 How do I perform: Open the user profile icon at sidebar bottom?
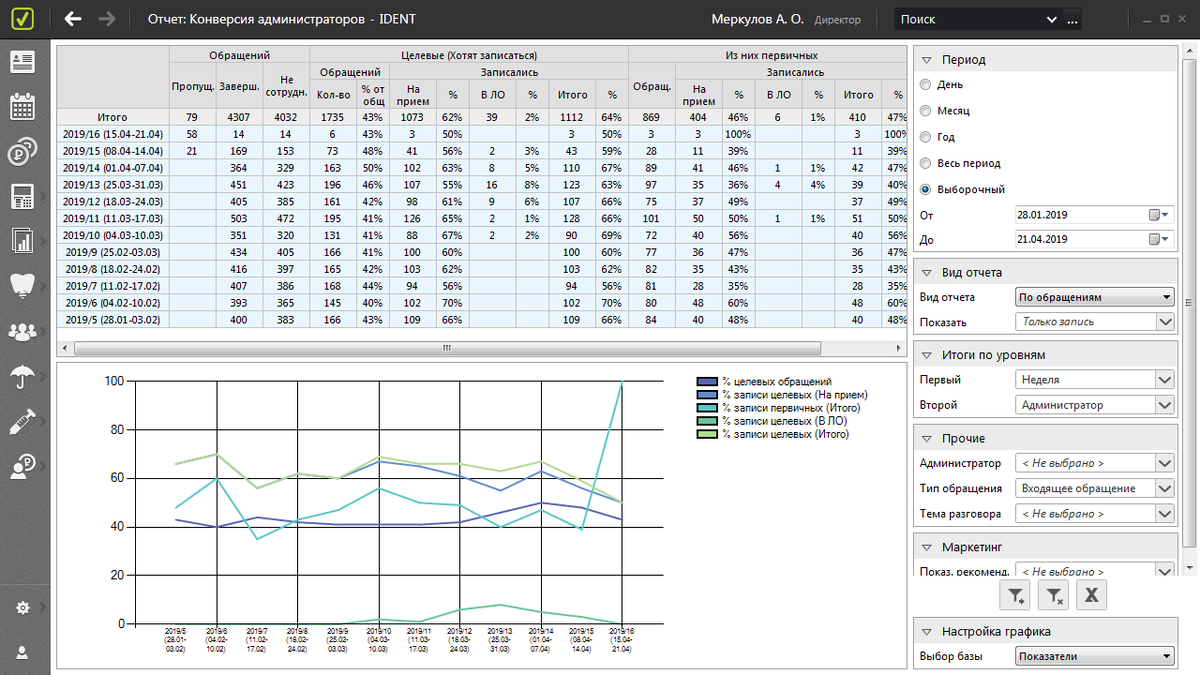click(21, 652)
